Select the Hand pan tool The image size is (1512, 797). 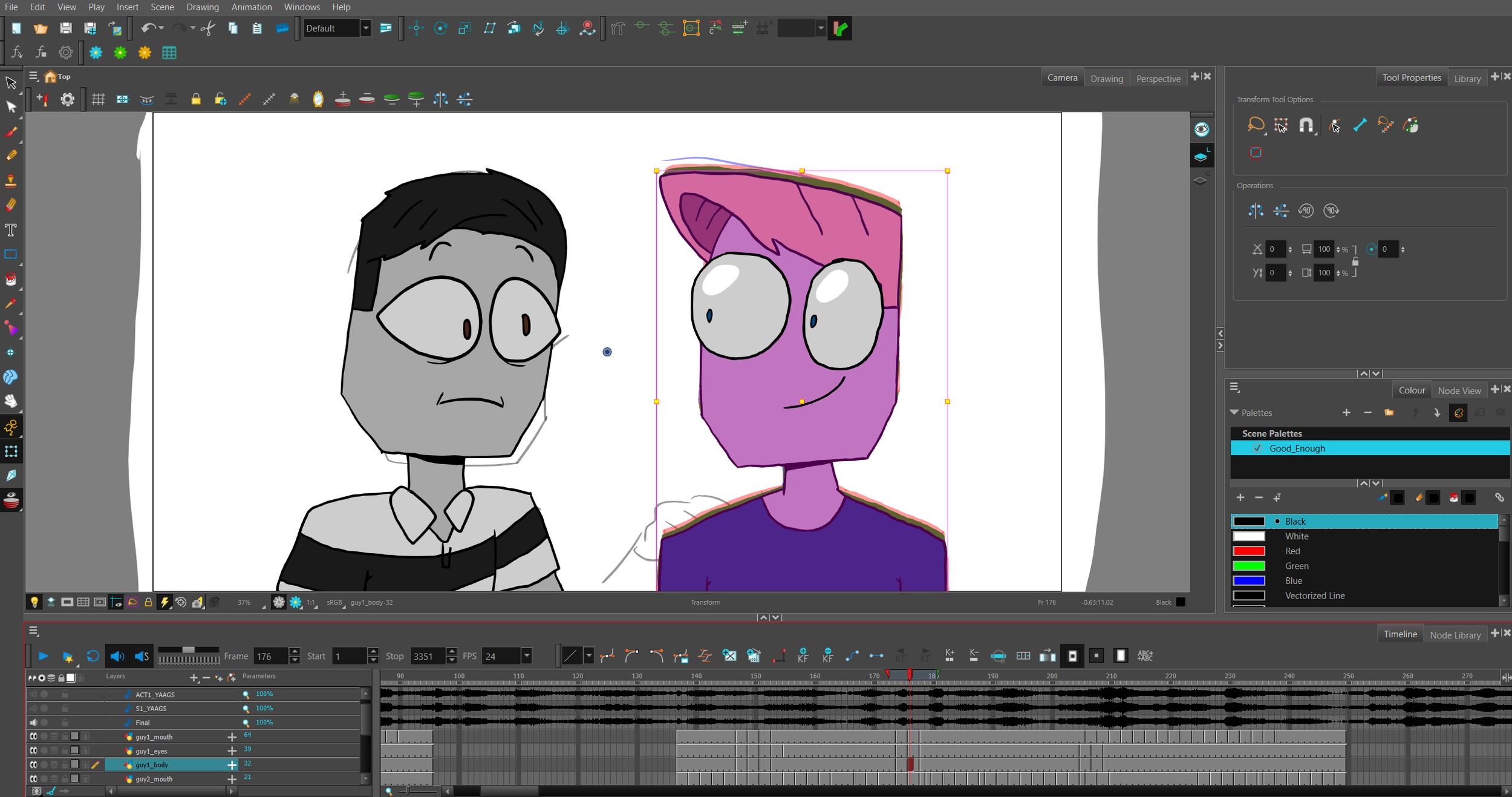click(x=11, y=401)
